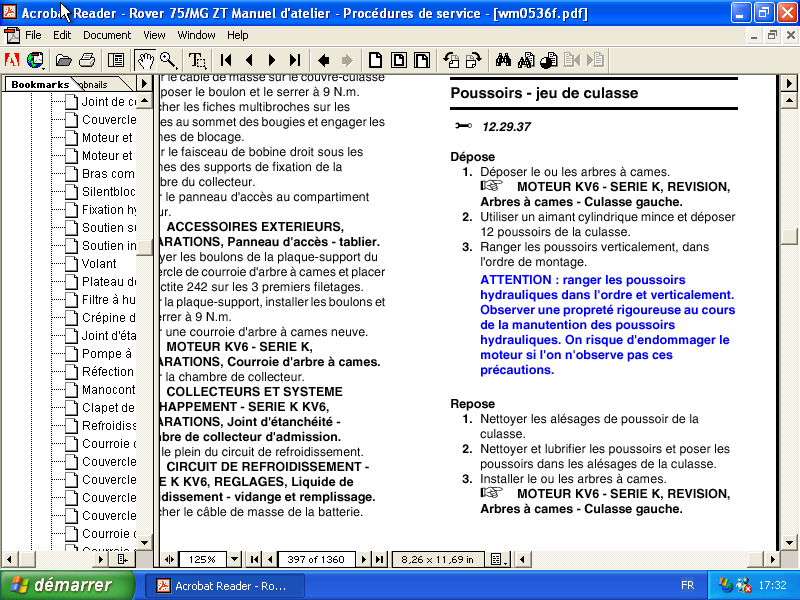The width and height of the screenshot is (800, 600).
Task: Open the page layout menu in status bar
Action: tap(499, 559)
